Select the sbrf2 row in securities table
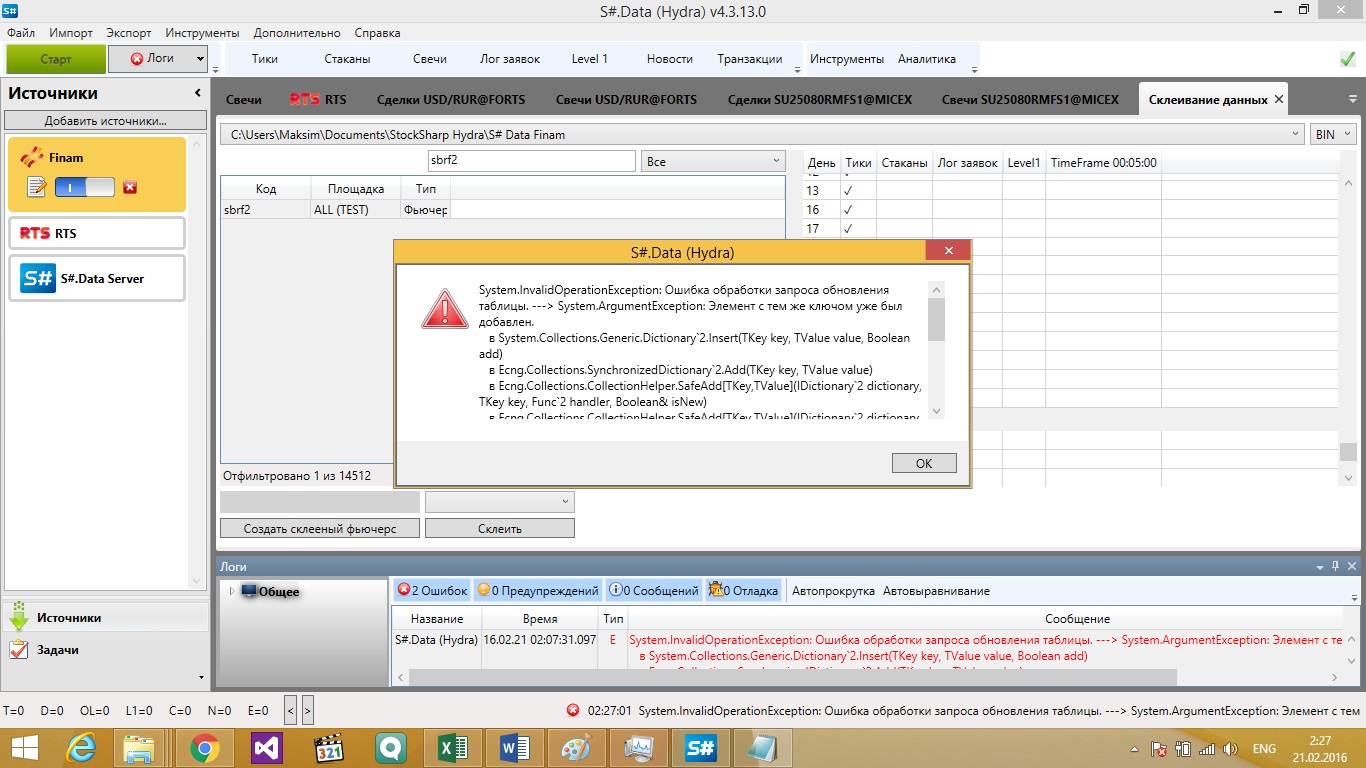1366x768 pixels. [503, 210]
